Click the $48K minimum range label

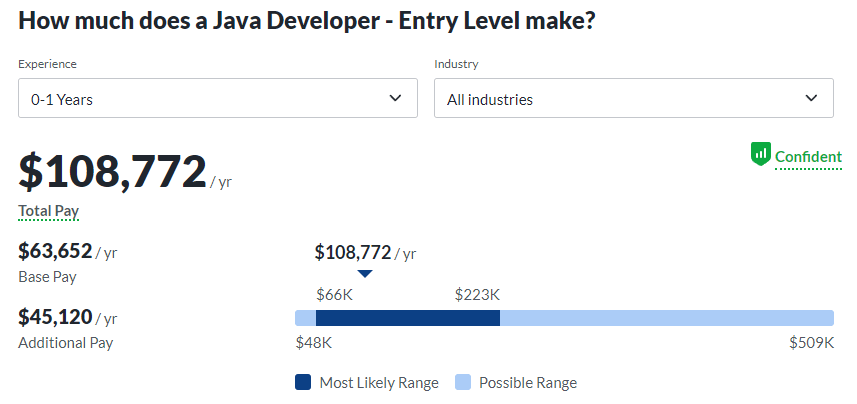[313, 343]
